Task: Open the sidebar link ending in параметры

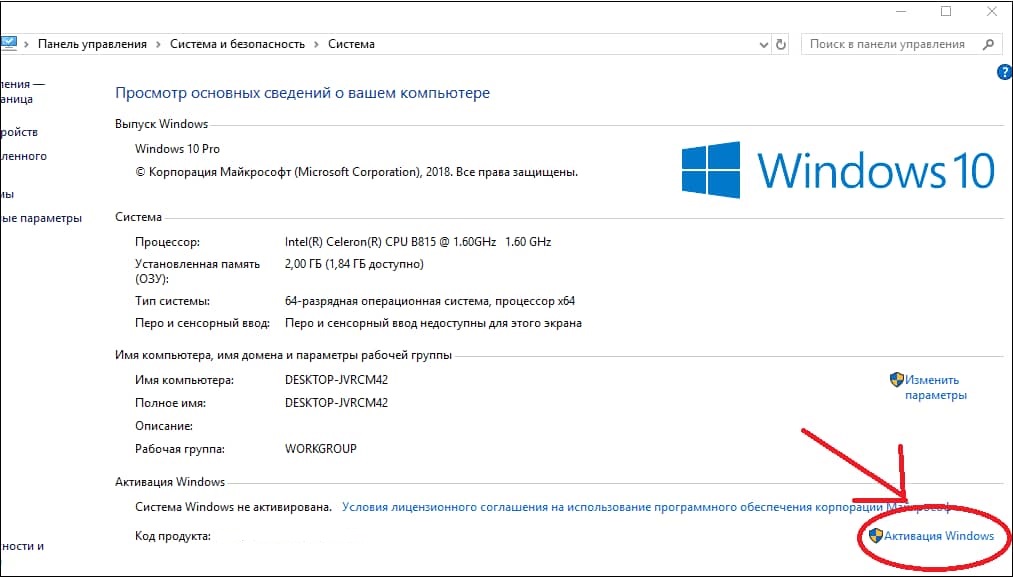Action: click(x=41, y=218)
